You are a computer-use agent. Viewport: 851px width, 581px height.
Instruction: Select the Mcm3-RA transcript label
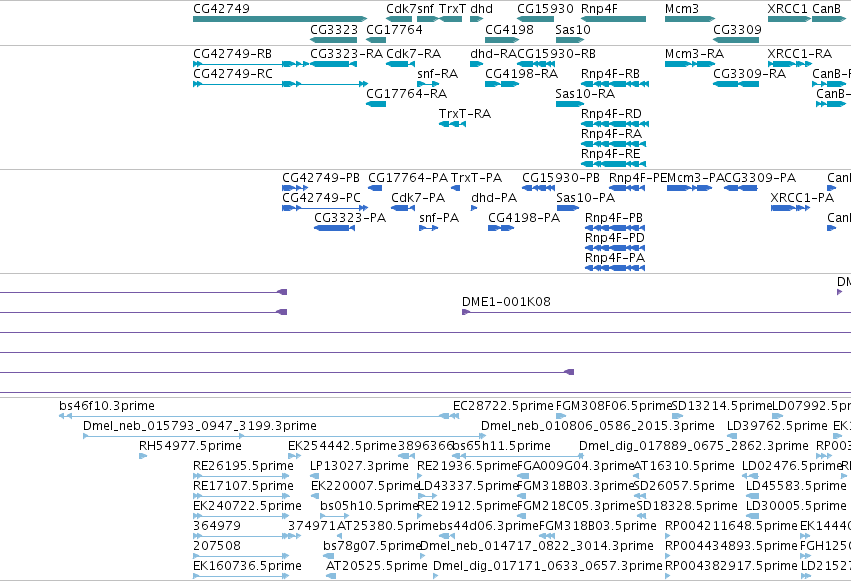pos(694,54)
